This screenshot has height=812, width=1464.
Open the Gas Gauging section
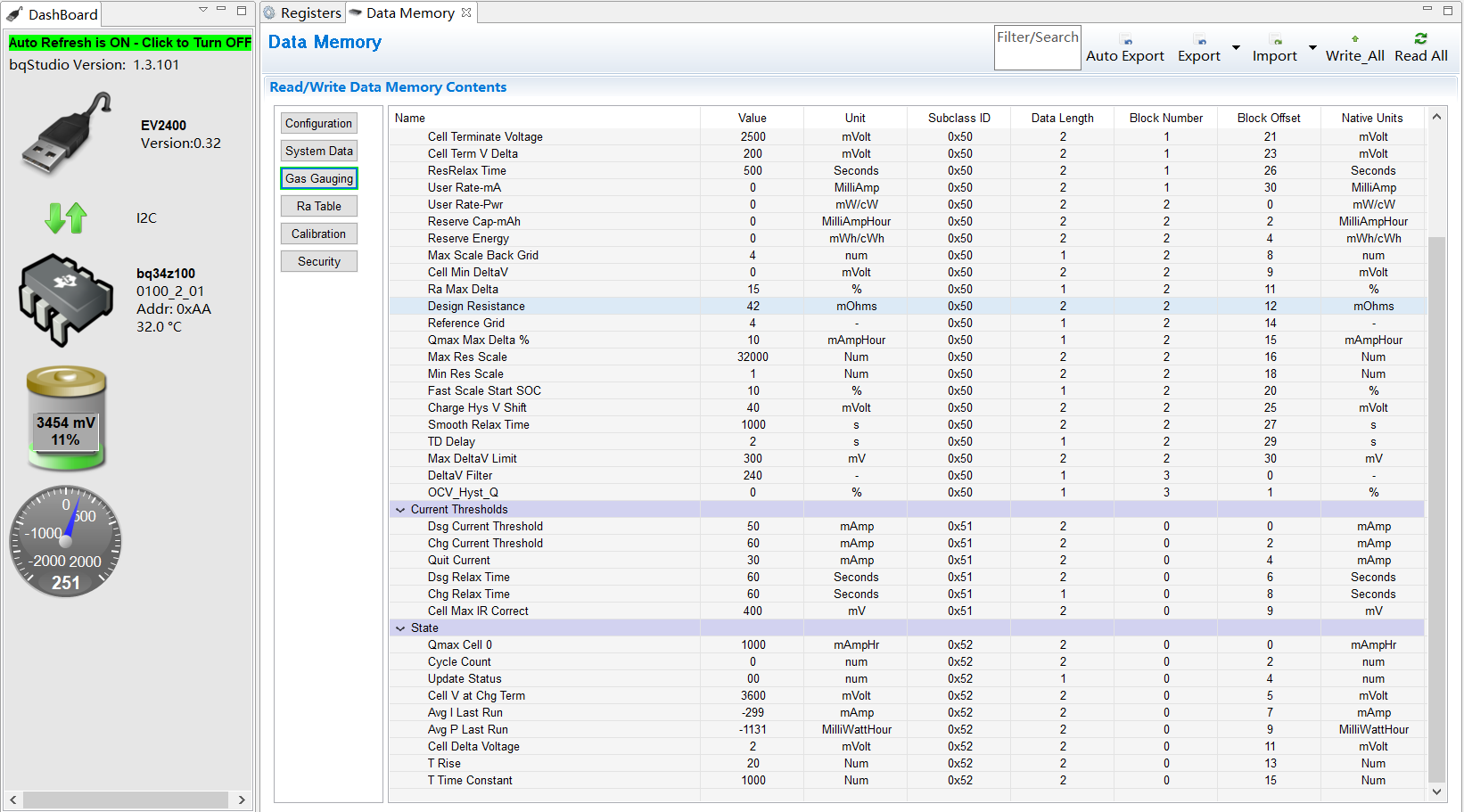(319, 178)
